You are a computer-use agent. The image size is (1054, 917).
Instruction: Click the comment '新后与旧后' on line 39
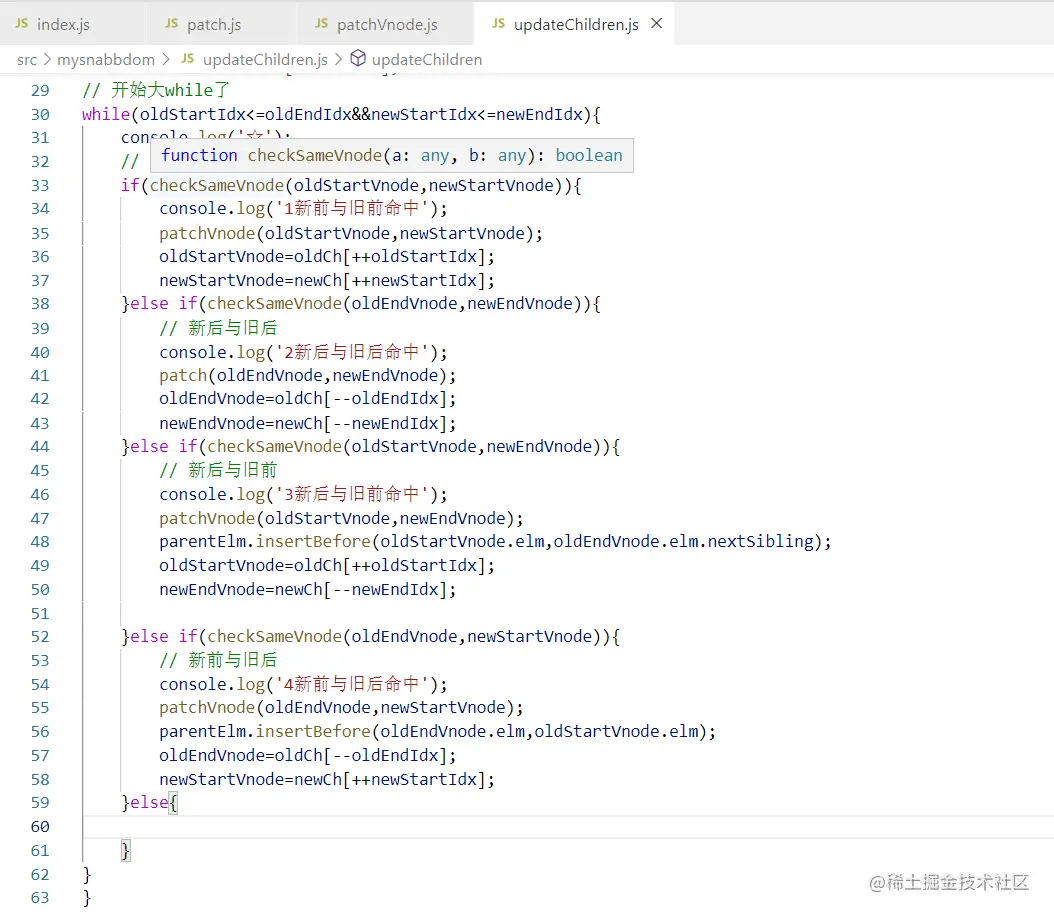(218, 328)
